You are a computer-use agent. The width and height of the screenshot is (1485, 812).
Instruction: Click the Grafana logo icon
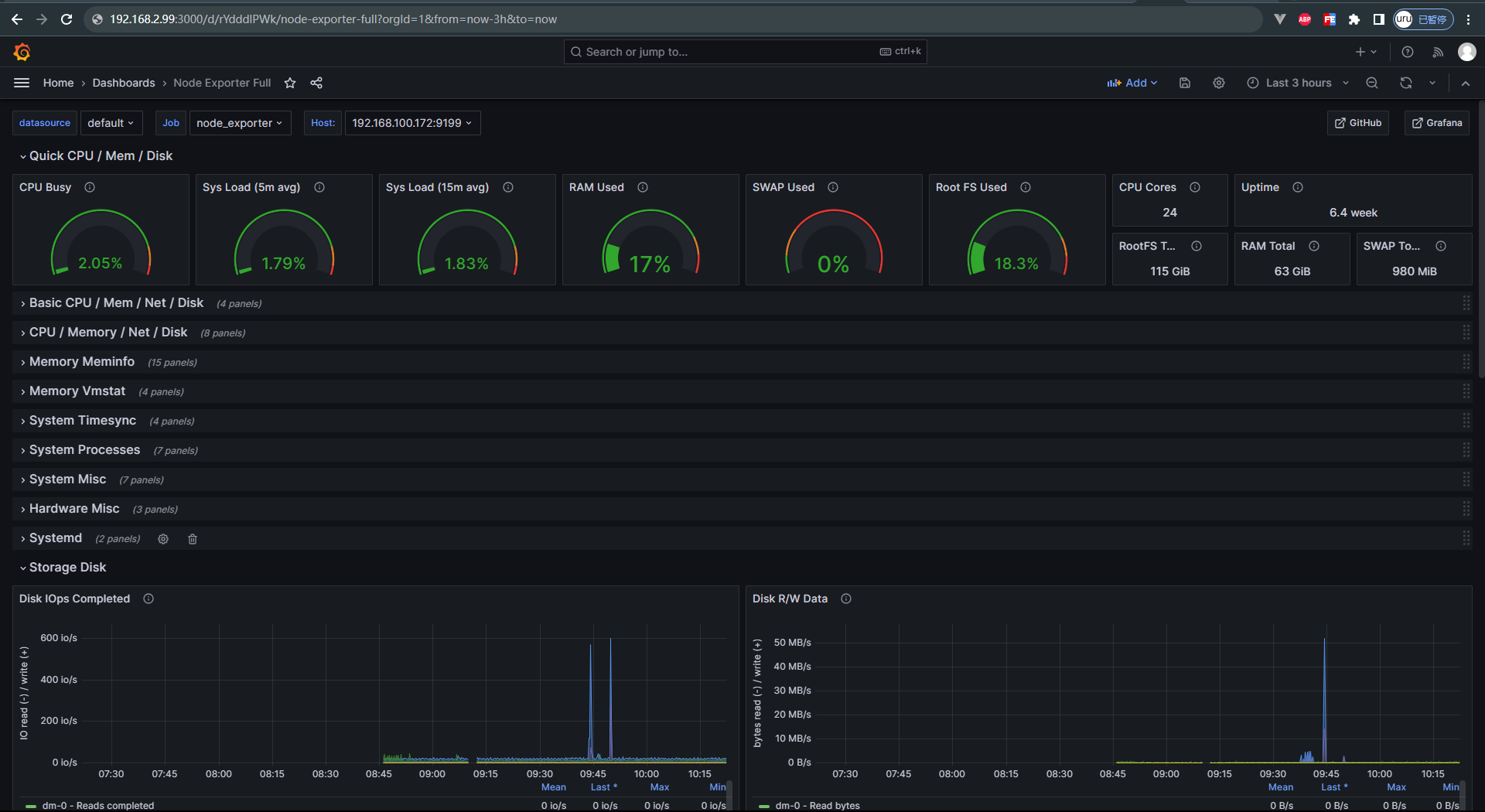click(x=22, y=52)
